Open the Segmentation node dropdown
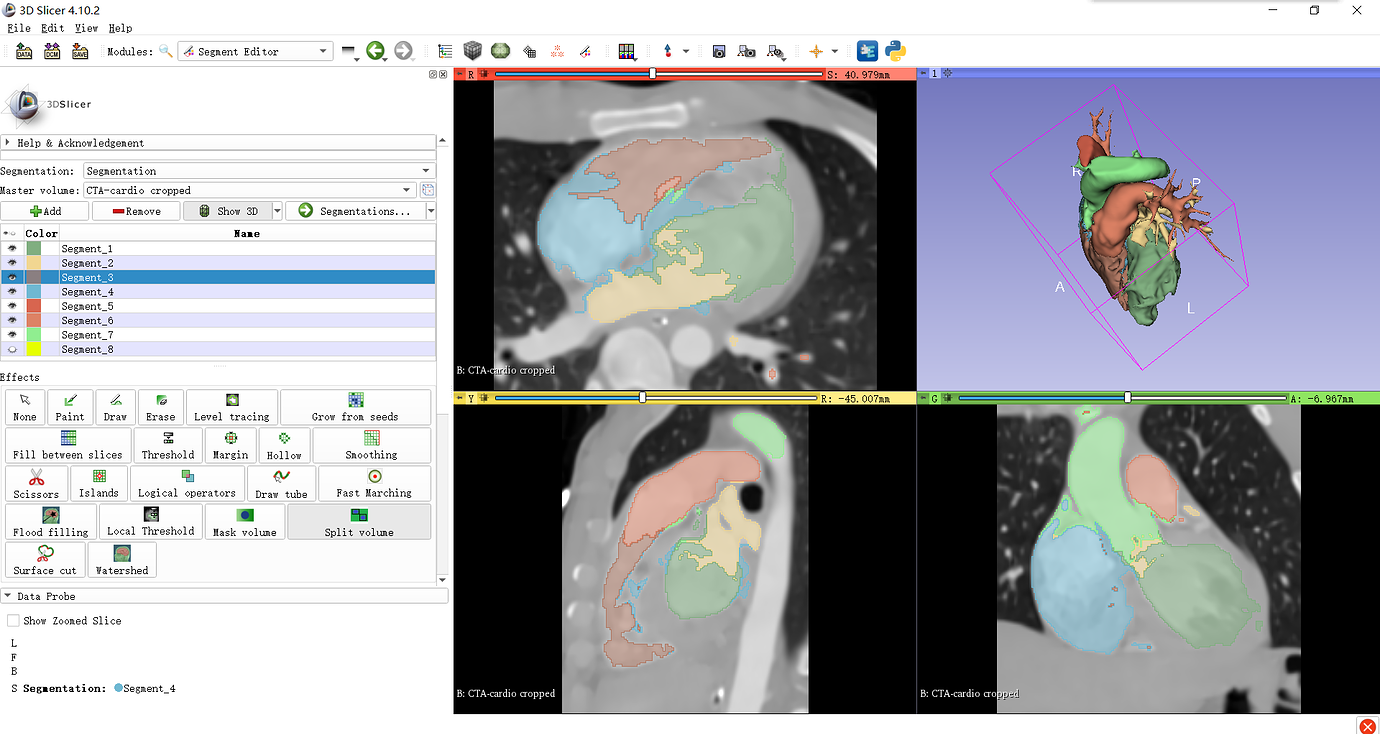 click(260, 171)
